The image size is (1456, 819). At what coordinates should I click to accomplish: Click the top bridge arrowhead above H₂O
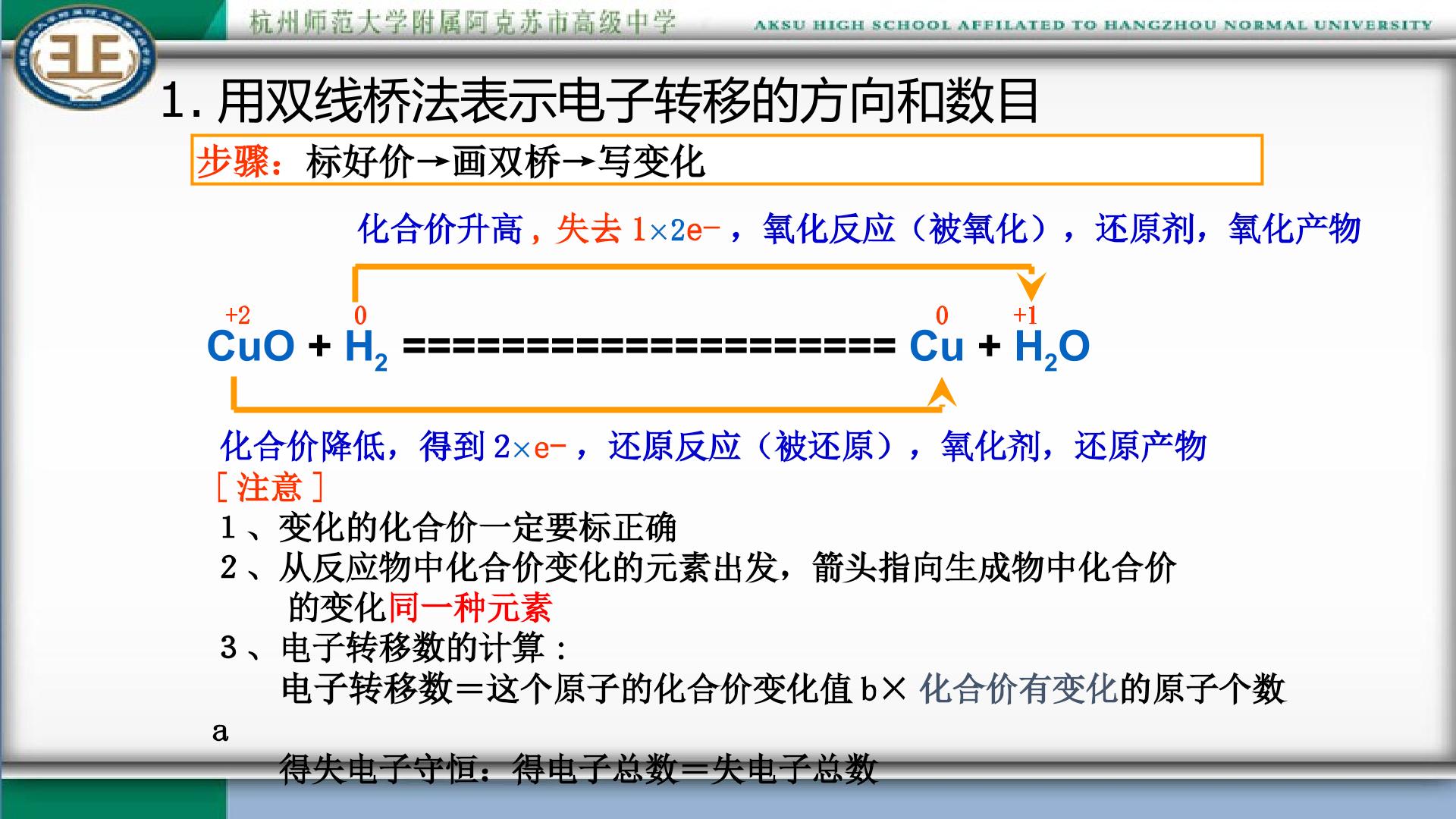pyautogui.click(x=1031, y=287)
